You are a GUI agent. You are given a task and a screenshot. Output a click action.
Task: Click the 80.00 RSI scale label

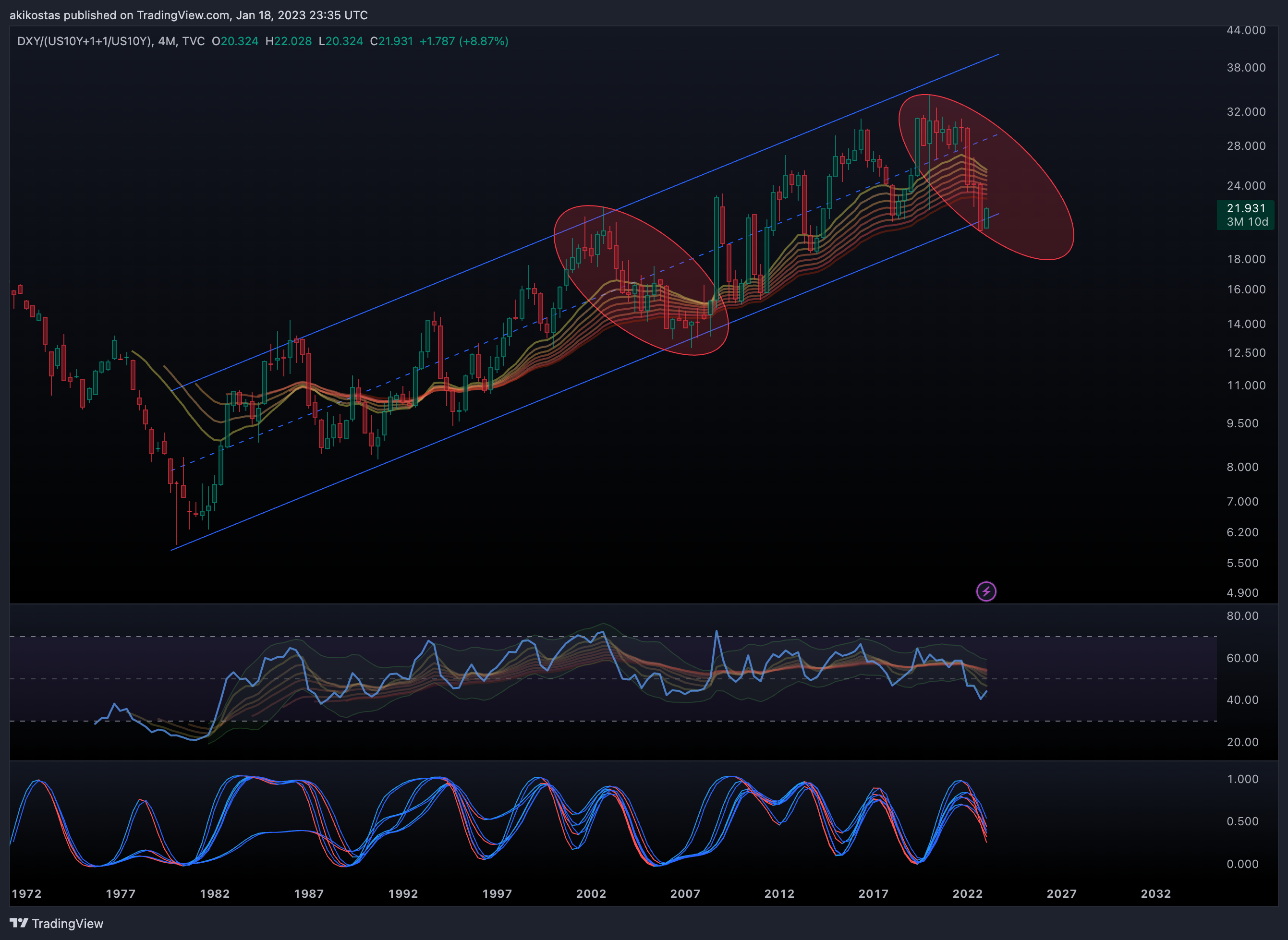pyautogui.click(x=1242, y=615)
